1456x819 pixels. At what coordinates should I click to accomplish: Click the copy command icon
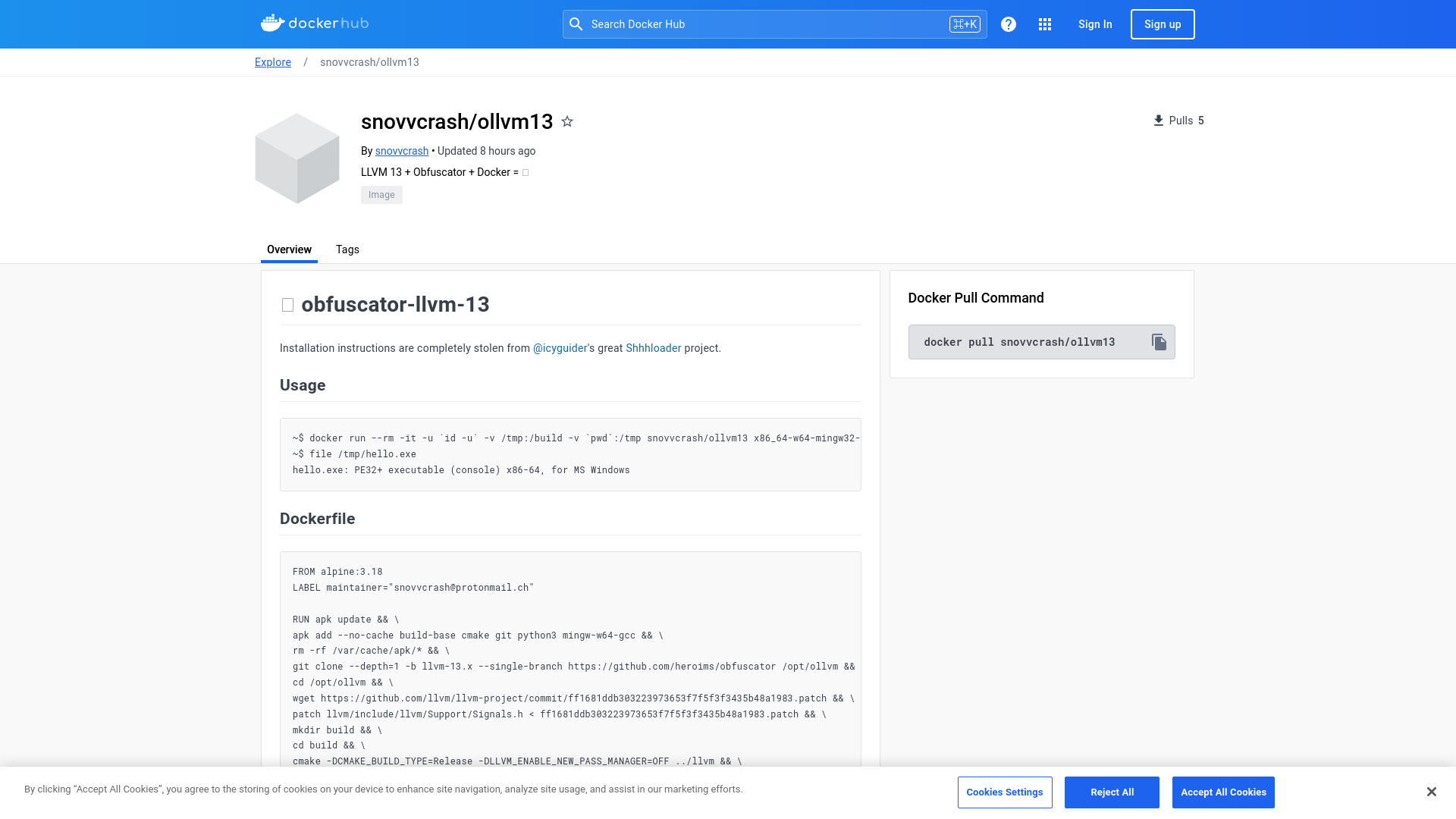click(x=1158, y=342)
